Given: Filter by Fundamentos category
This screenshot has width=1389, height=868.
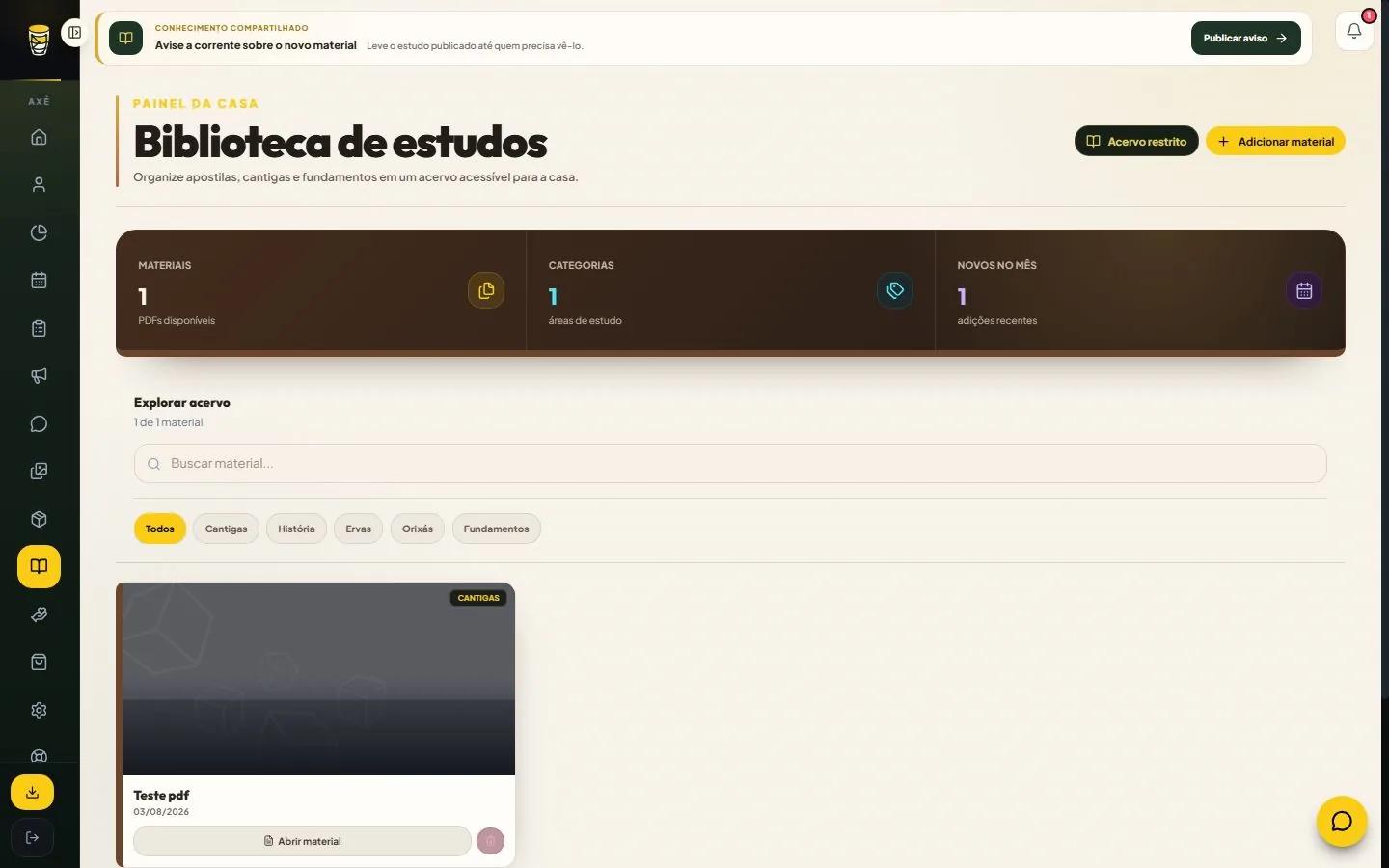Looking at the screenshot, I should point(496,529).
